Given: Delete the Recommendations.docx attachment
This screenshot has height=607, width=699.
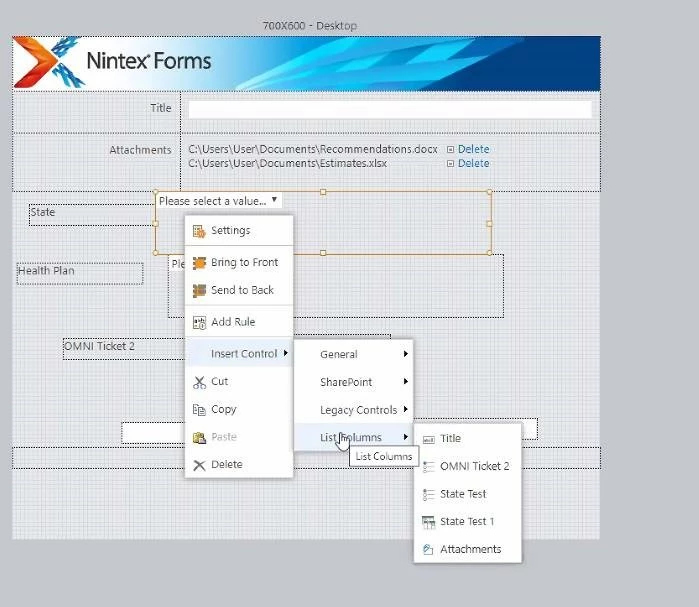Looking at the screenshot, I should pos(473,149).
